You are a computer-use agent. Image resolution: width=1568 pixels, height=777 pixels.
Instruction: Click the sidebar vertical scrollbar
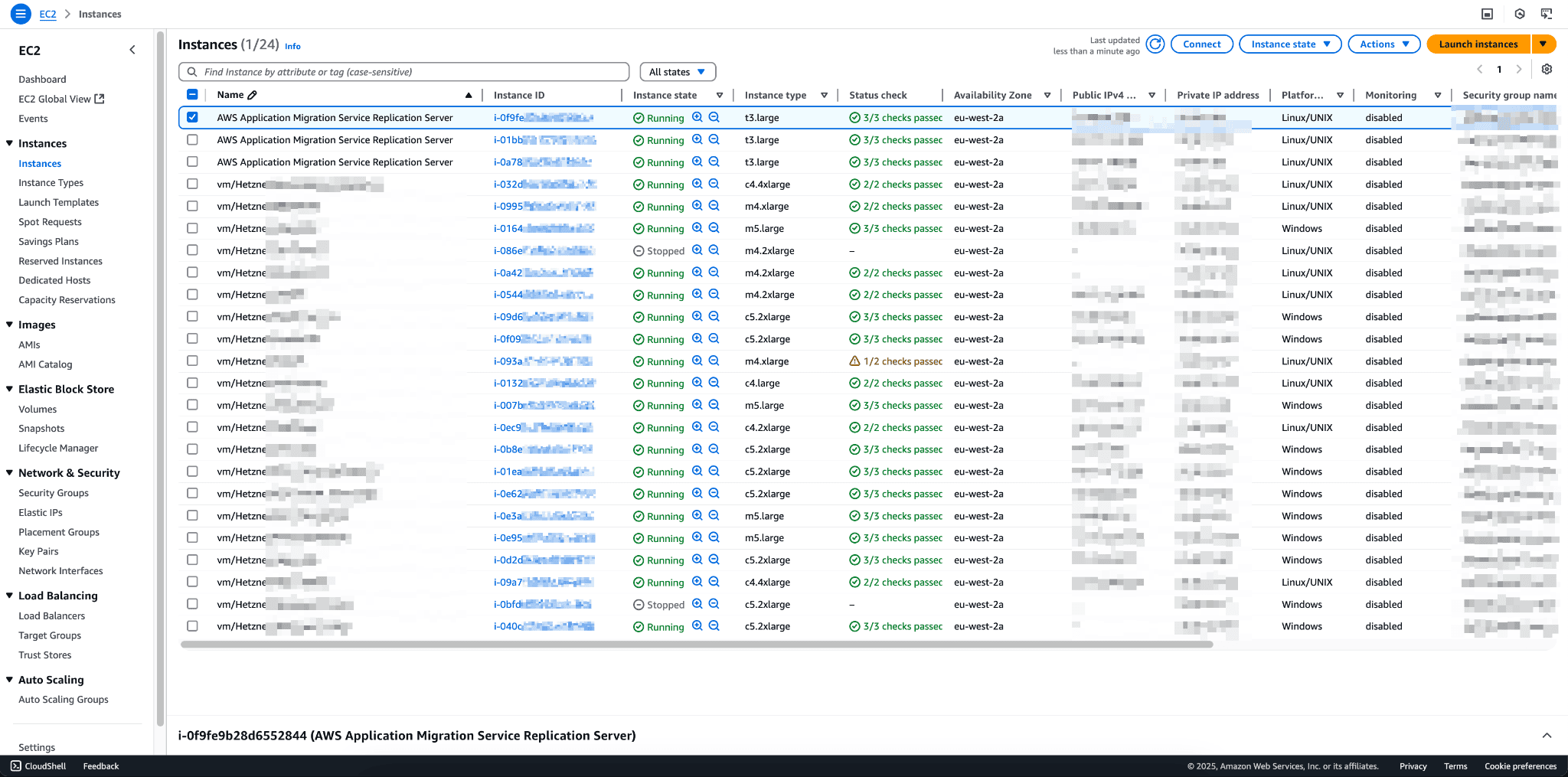160,379
